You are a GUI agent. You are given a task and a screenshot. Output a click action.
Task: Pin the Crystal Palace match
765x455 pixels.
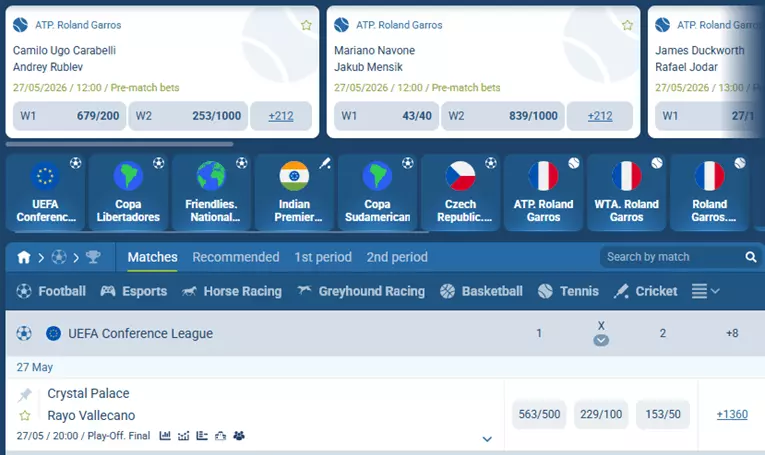click(x=24, y=394)
